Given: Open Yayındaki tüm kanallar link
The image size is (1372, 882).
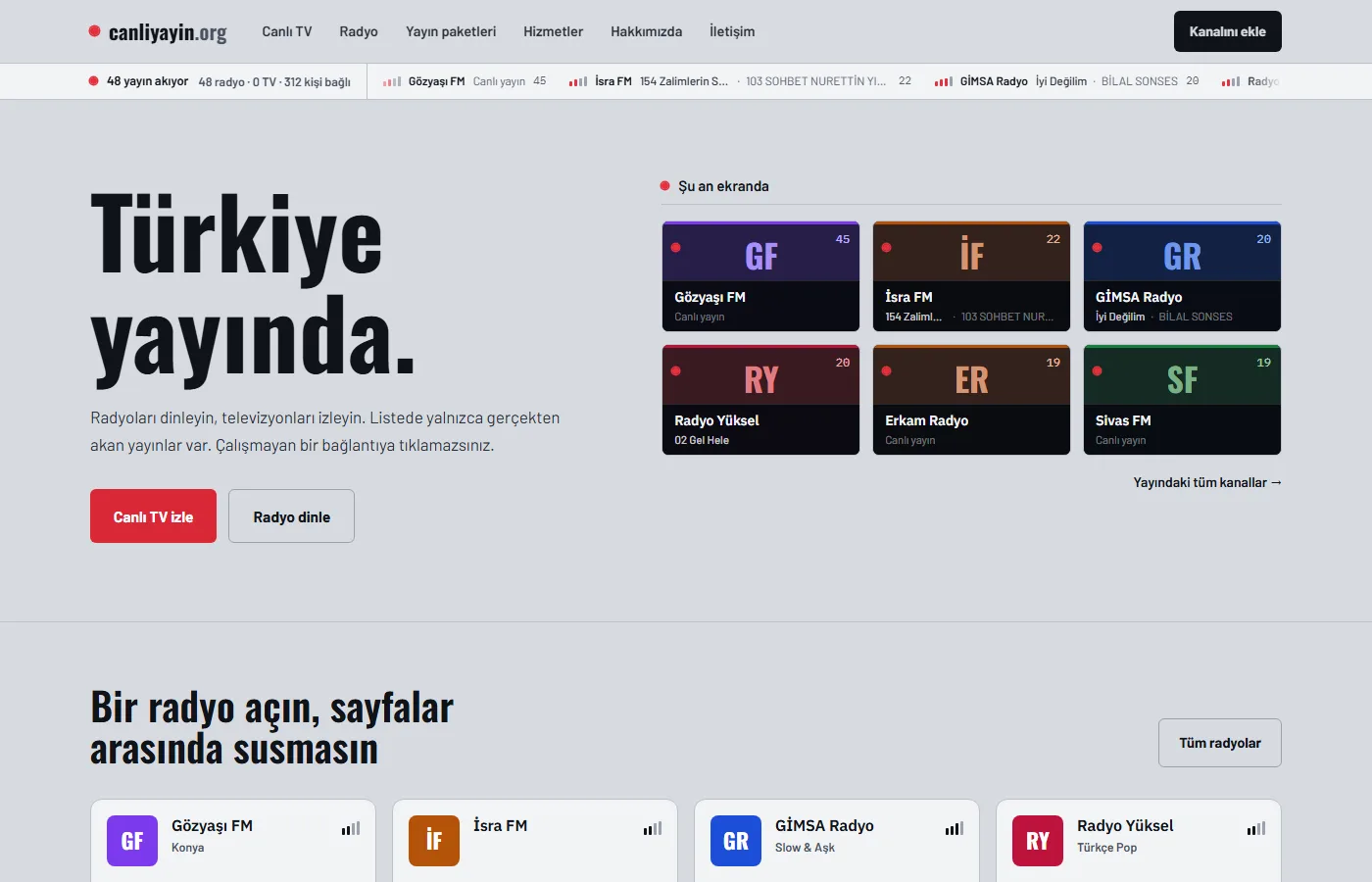Looking at the screenshot, I should click(1207, 482).
